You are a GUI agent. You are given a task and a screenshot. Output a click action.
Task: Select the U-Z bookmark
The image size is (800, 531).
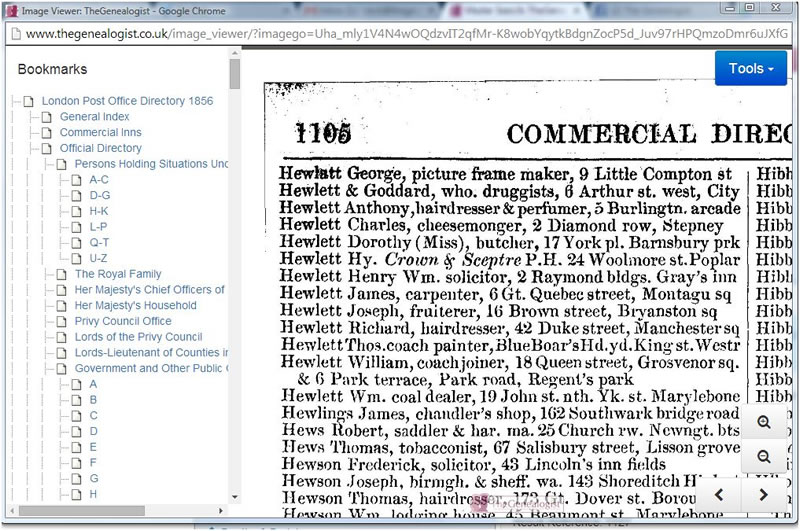pyautogui.click(x=98, y=259)
